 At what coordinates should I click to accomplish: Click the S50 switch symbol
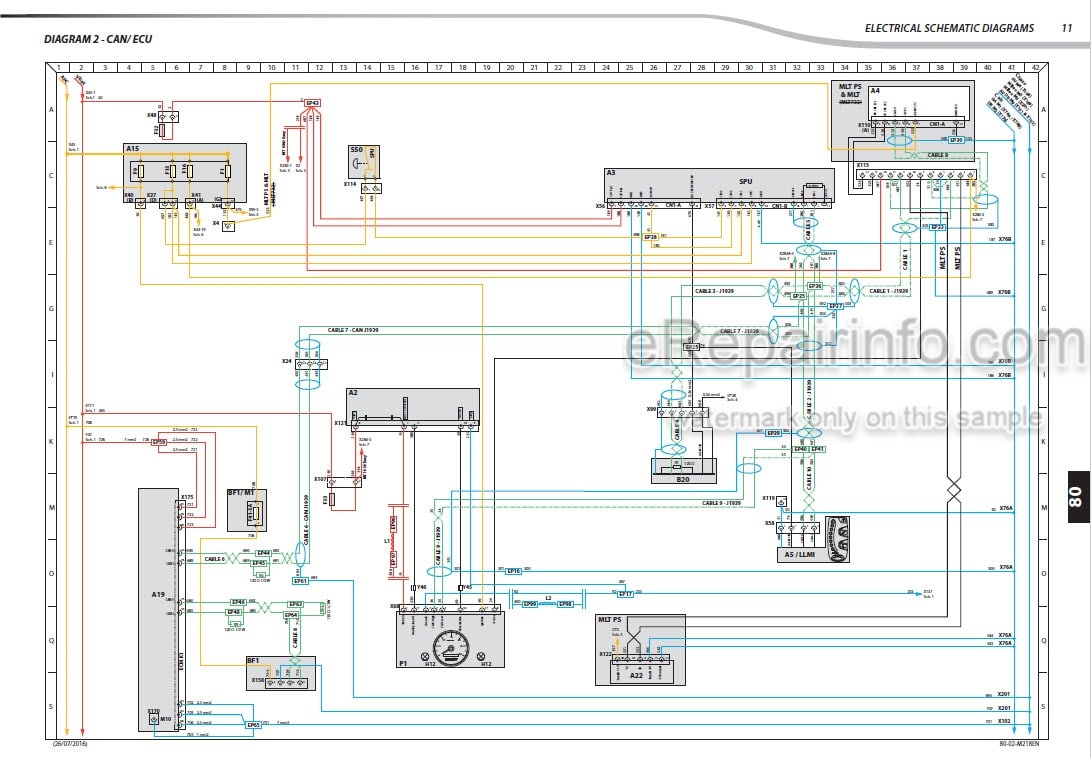360,164
